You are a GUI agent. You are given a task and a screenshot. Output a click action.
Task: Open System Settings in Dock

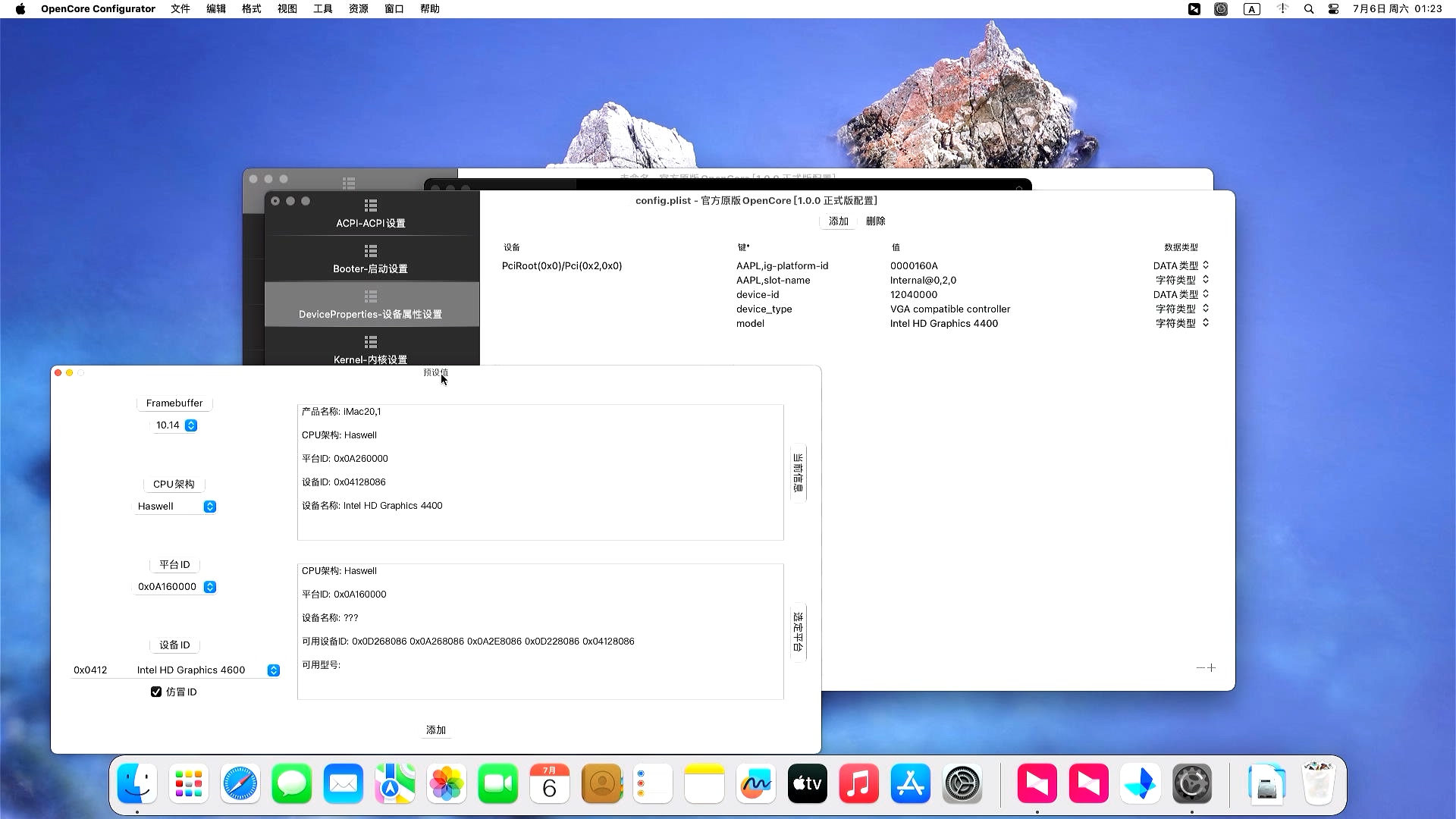tap(962, 783)
